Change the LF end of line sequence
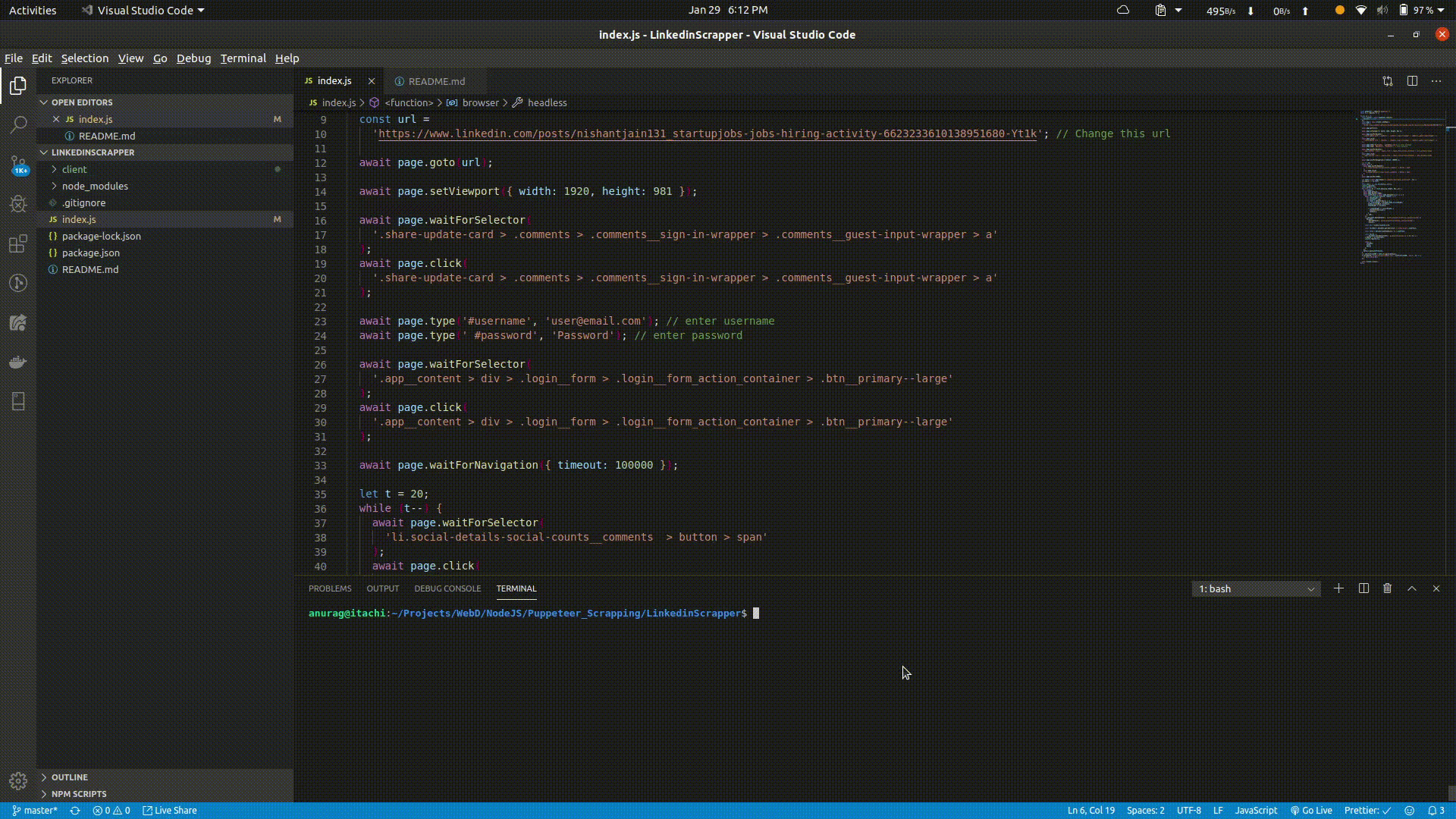 pyautogui.click(x=1218, y=811)
